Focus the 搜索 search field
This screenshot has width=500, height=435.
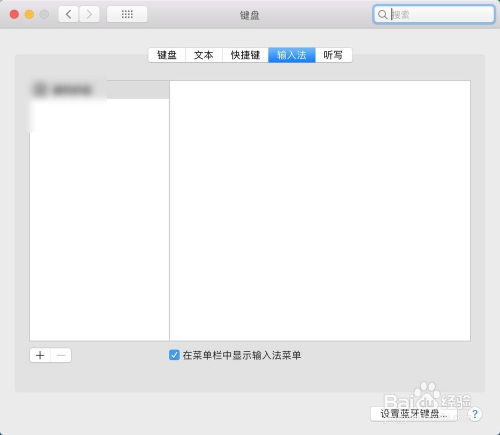tap(434, 14)
